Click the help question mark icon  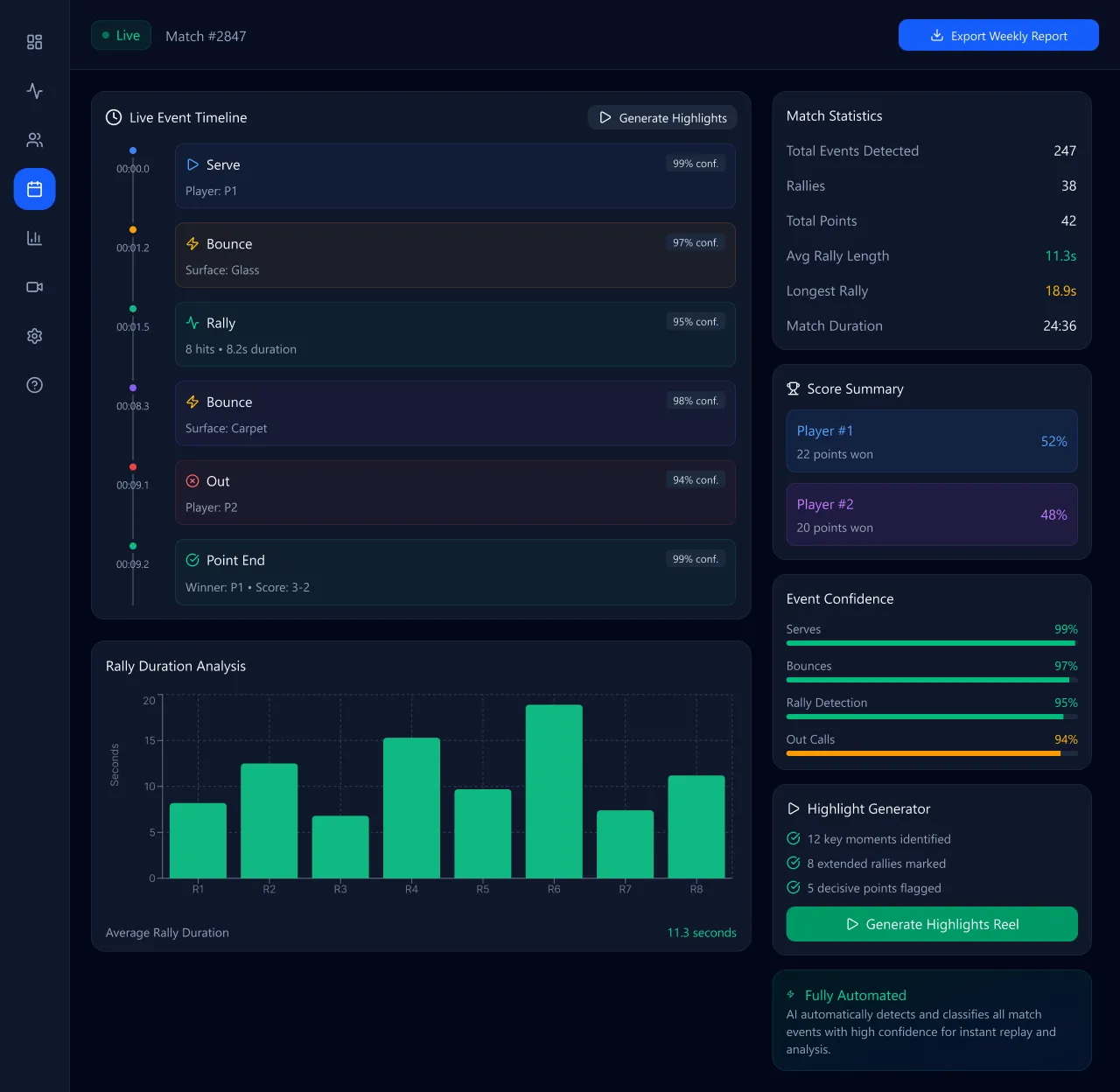[34, 385]
